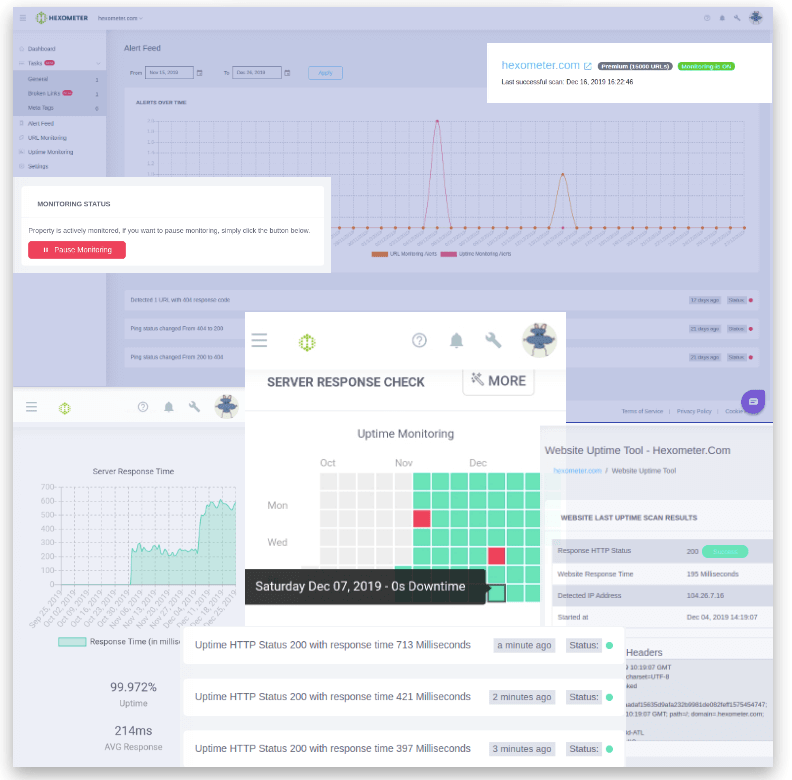Click wrench icon above Server Response Time chart
Screen dimensions: 792x780
click(194, 407)
